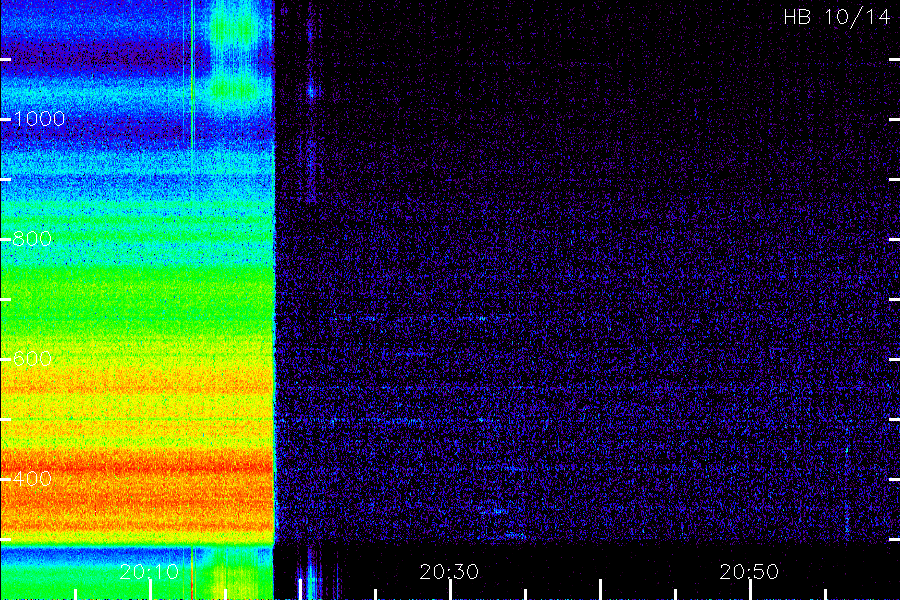Click the 1000 frequency axis label
The height and width of the screenshot is (600, 900).
[38, 119]
